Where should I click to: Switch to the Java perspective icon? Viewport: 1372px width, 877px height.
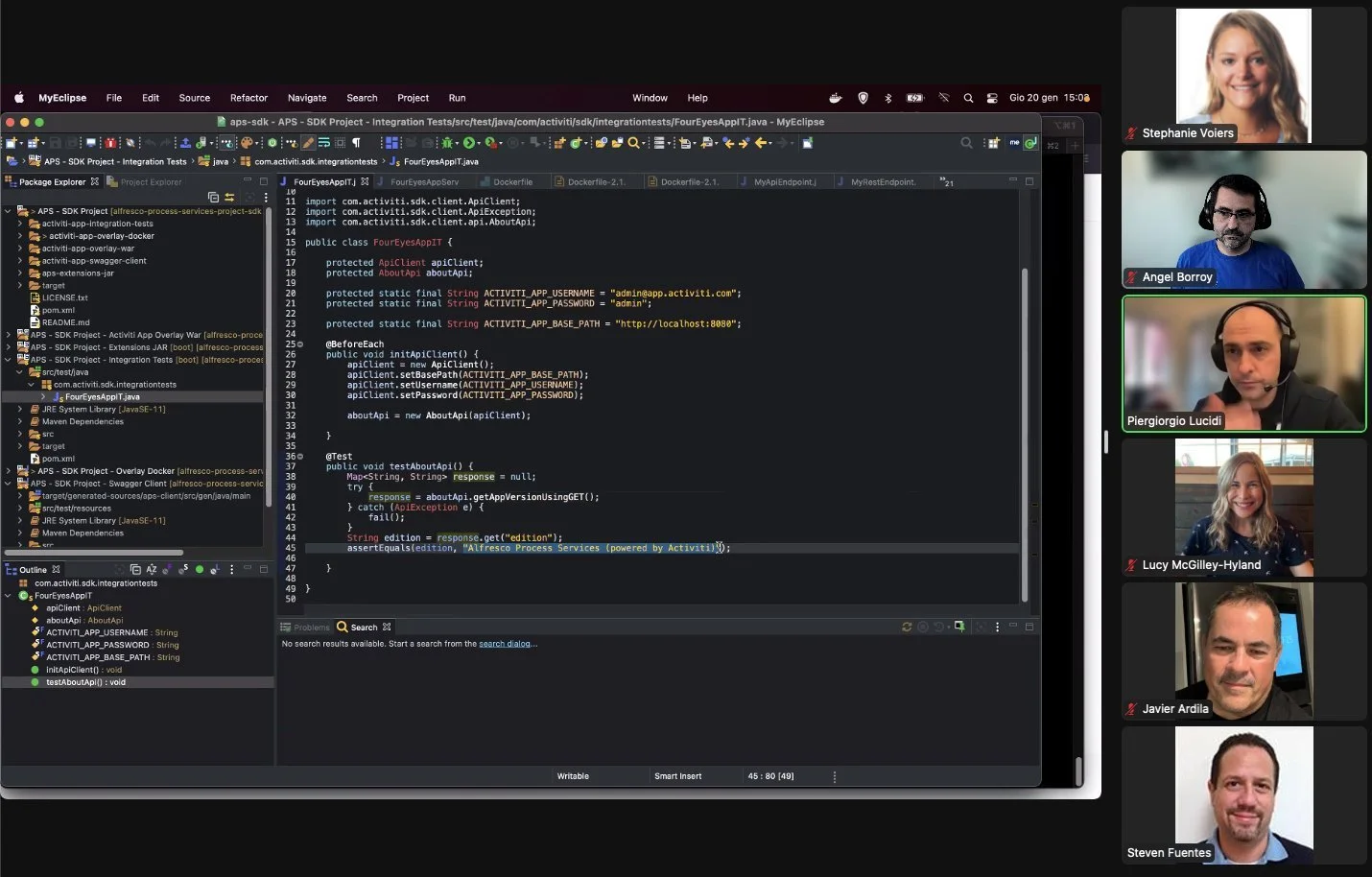(1030, 143)
